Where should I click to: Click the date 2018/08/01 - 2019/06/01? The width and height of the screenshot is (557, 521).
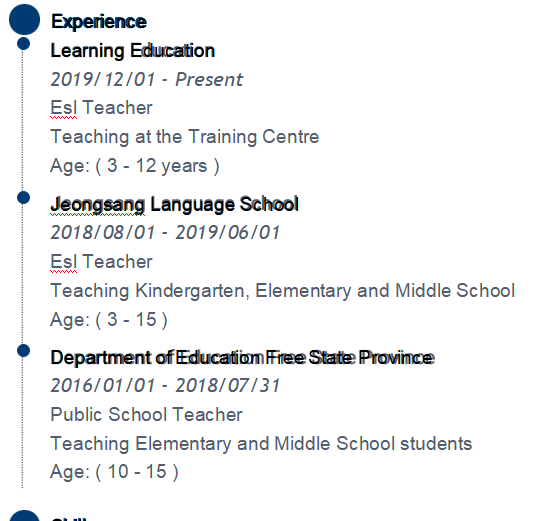pos(165,233)
